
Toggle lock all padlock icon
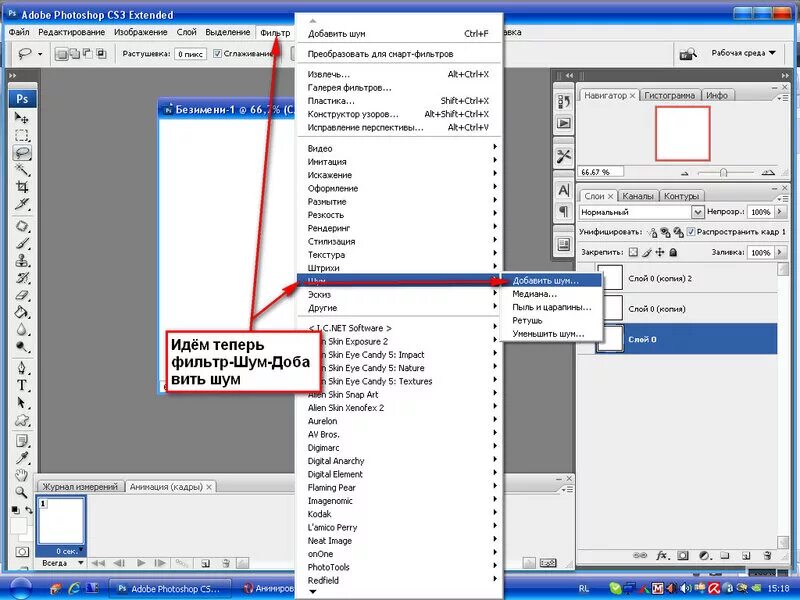pyautogui.click(x=673, y=252)
